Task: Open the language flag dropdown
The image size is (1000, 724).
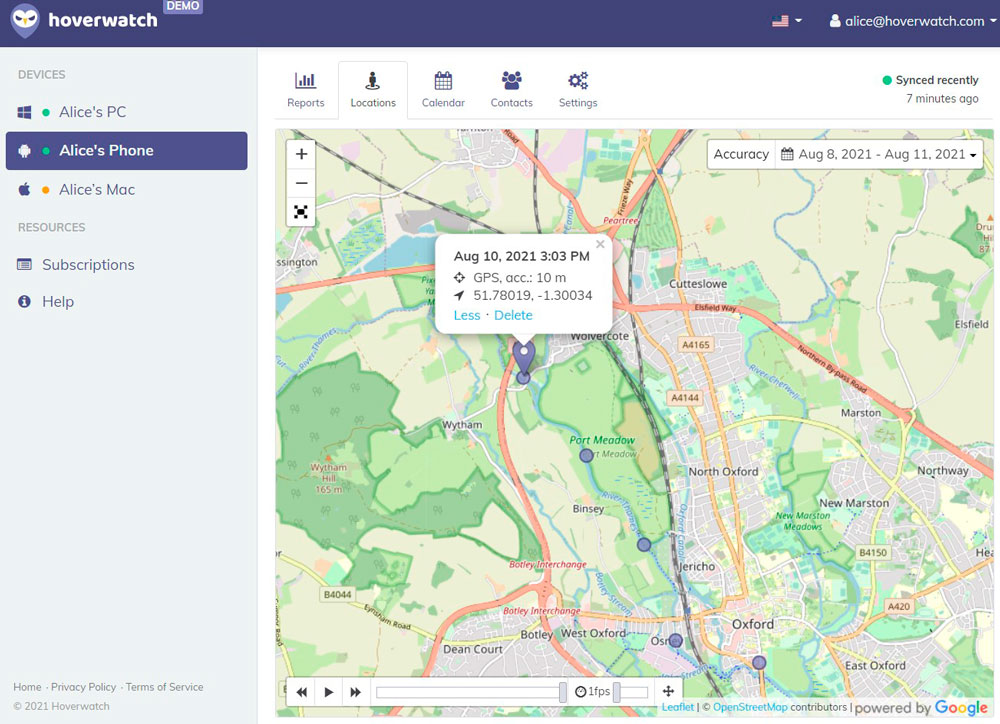Action: (x=787, y=21)
